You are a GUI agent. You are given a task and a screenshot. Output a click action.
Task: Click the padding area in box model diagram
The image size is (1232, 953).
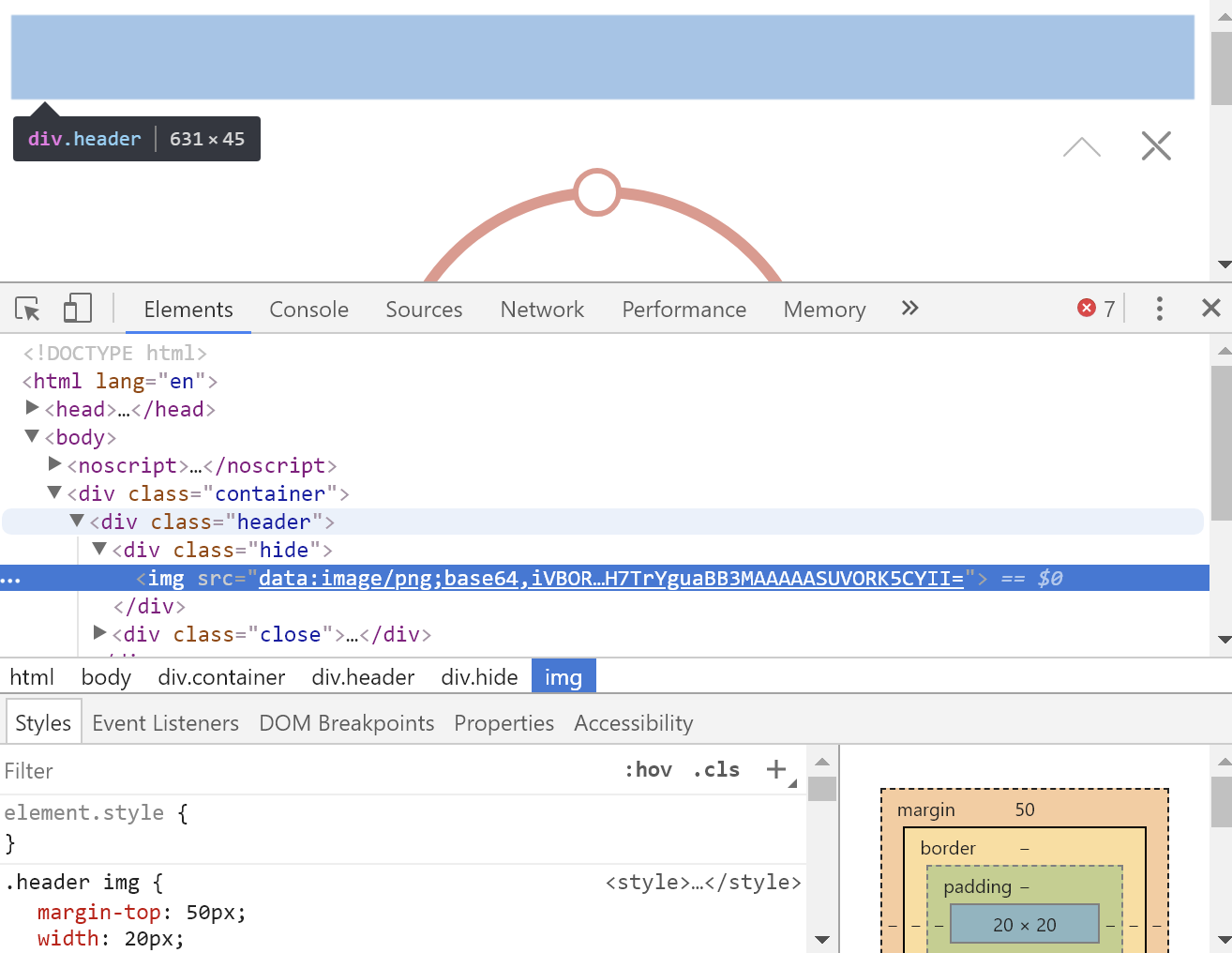pyautogui.click(x=979, y=886)
